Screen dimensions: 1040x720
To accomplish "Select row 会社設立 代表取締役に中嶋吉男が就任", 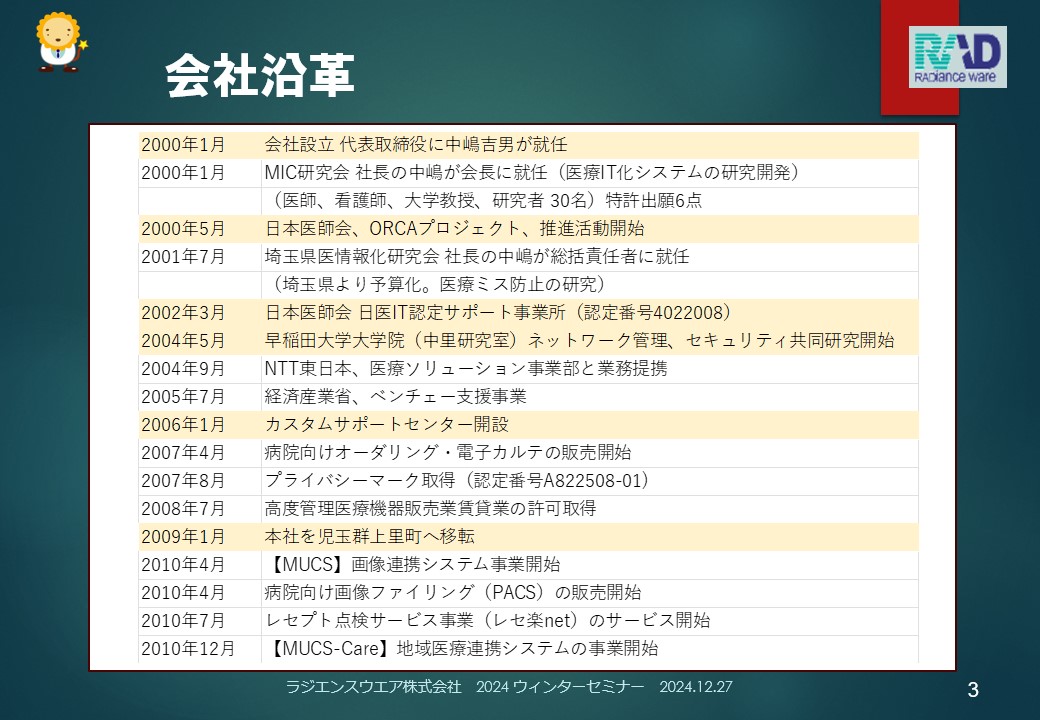I will (x=528, y=145).
